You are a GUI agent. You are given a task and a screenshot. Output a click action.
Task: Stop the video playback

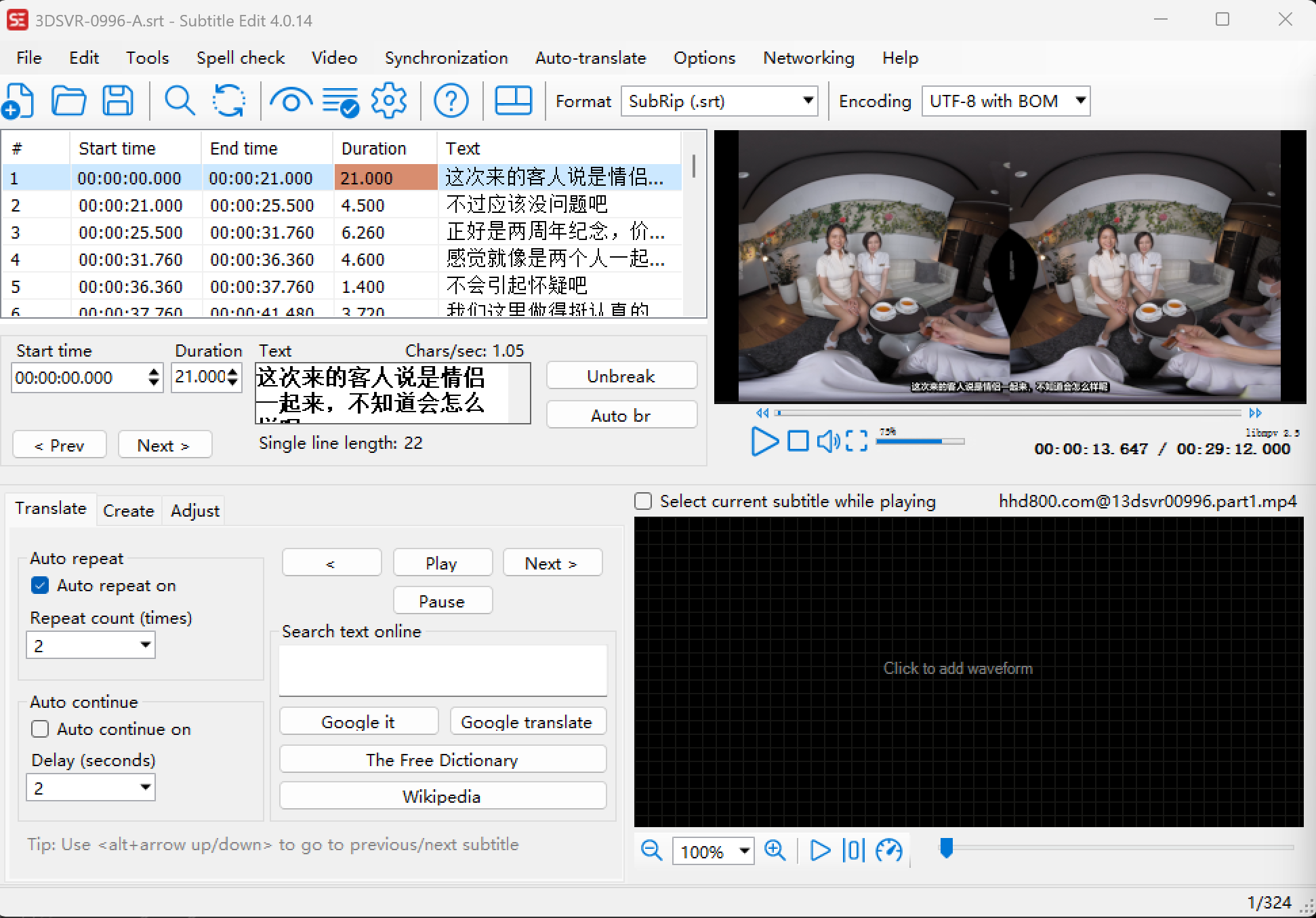click(798, 441)
